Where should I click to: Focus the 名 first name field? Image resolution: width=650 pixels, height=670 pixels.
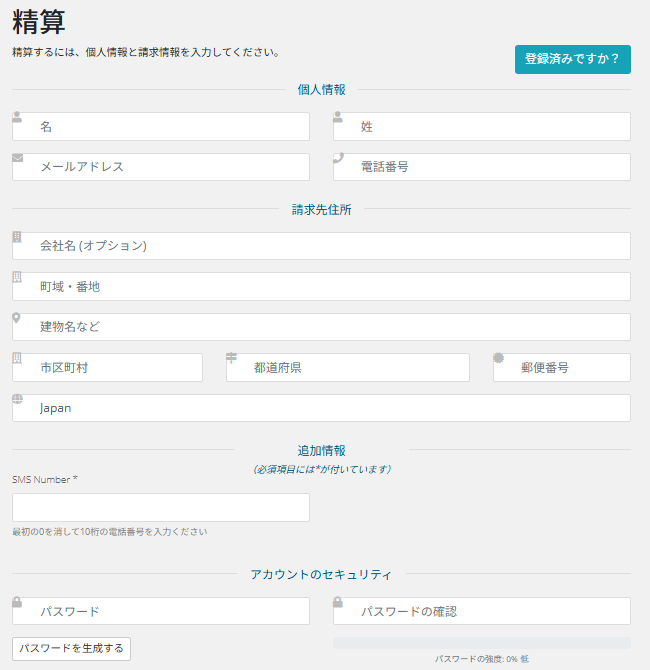(161, 126)
